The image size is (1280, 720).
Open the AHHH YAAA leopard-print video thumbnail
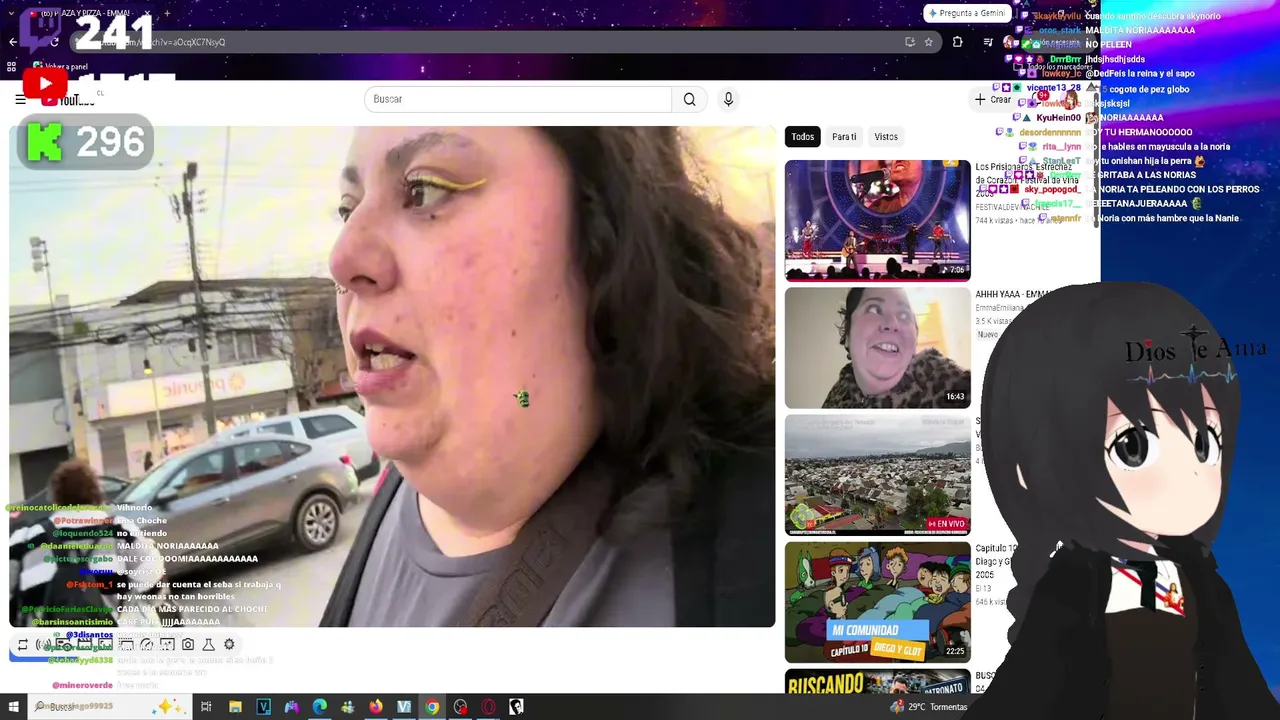pos(877,348)
